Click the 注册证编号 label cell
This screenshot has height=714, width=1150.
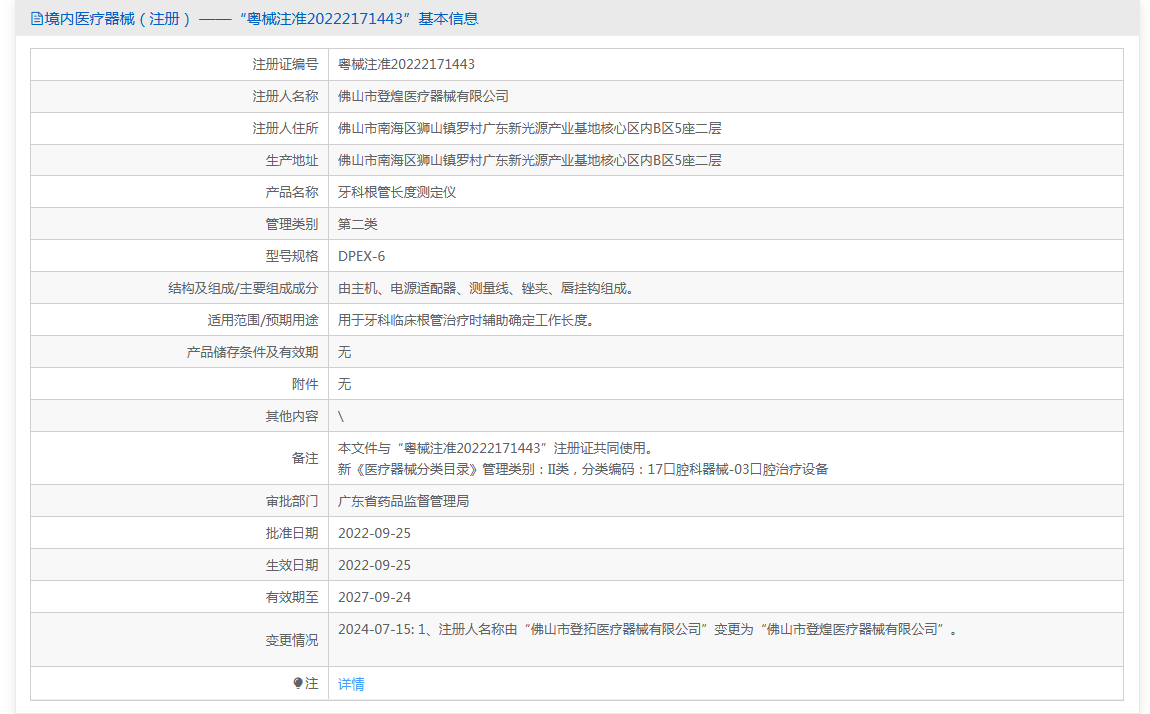click(x=179, y=65)
